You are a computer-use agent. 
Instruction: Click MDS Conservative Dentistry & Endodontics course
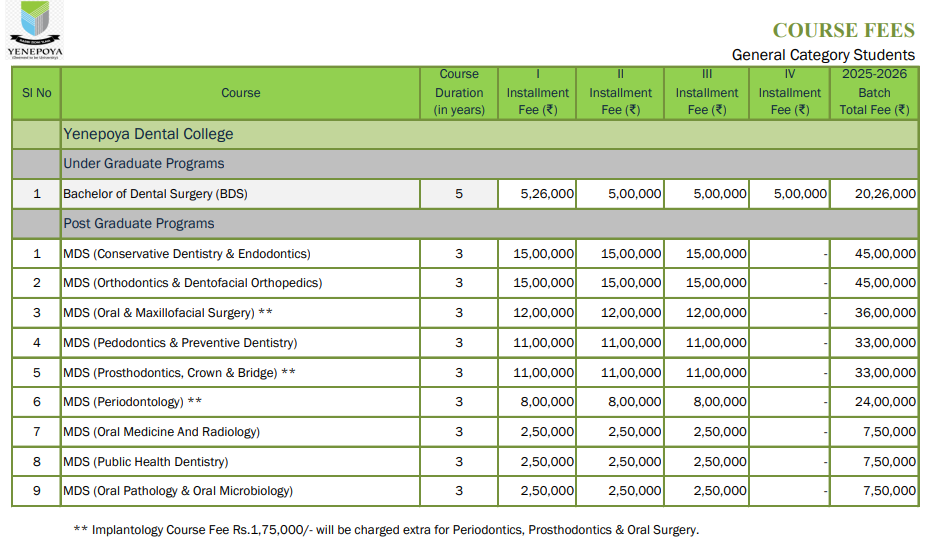coord(187,254)
